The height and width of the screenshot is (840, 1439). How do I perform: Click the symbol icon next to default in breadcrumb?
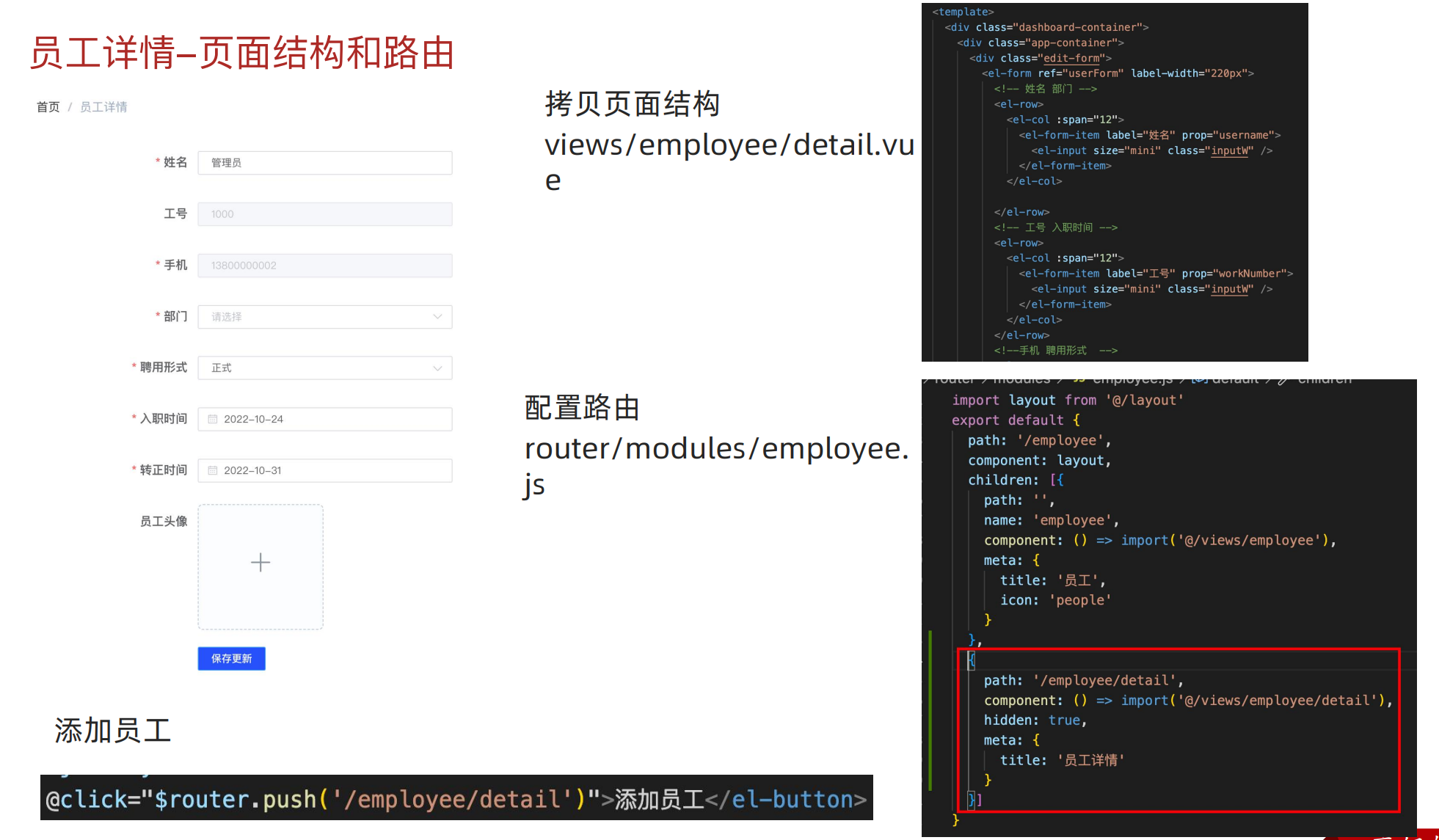1198,379
